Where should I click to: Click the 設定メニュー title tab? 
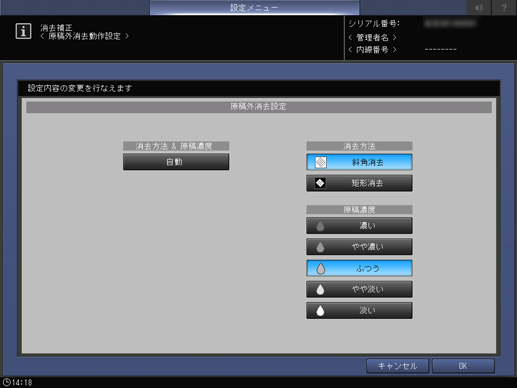(x=254, y=7)
